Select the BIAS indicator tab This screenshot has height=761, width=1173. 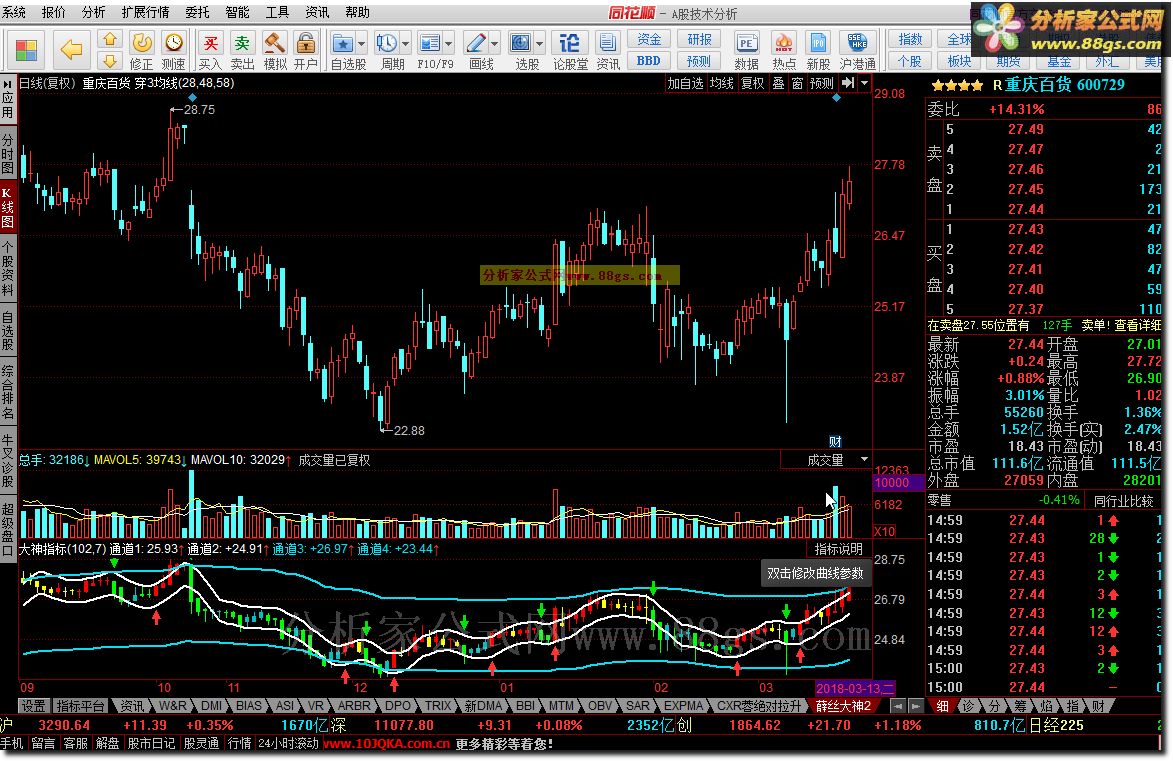pyautogui.click(x=248, y=706)
